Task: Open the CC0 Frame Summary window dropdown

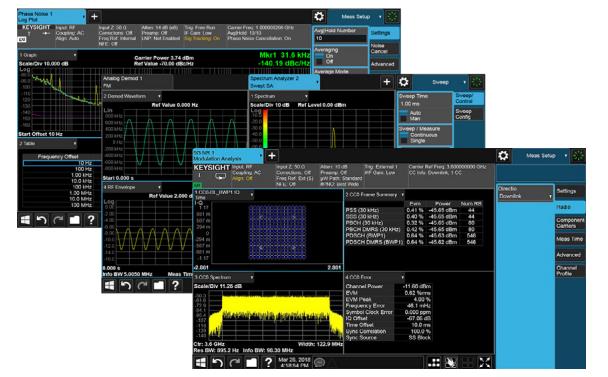Action: pos(402,194)
